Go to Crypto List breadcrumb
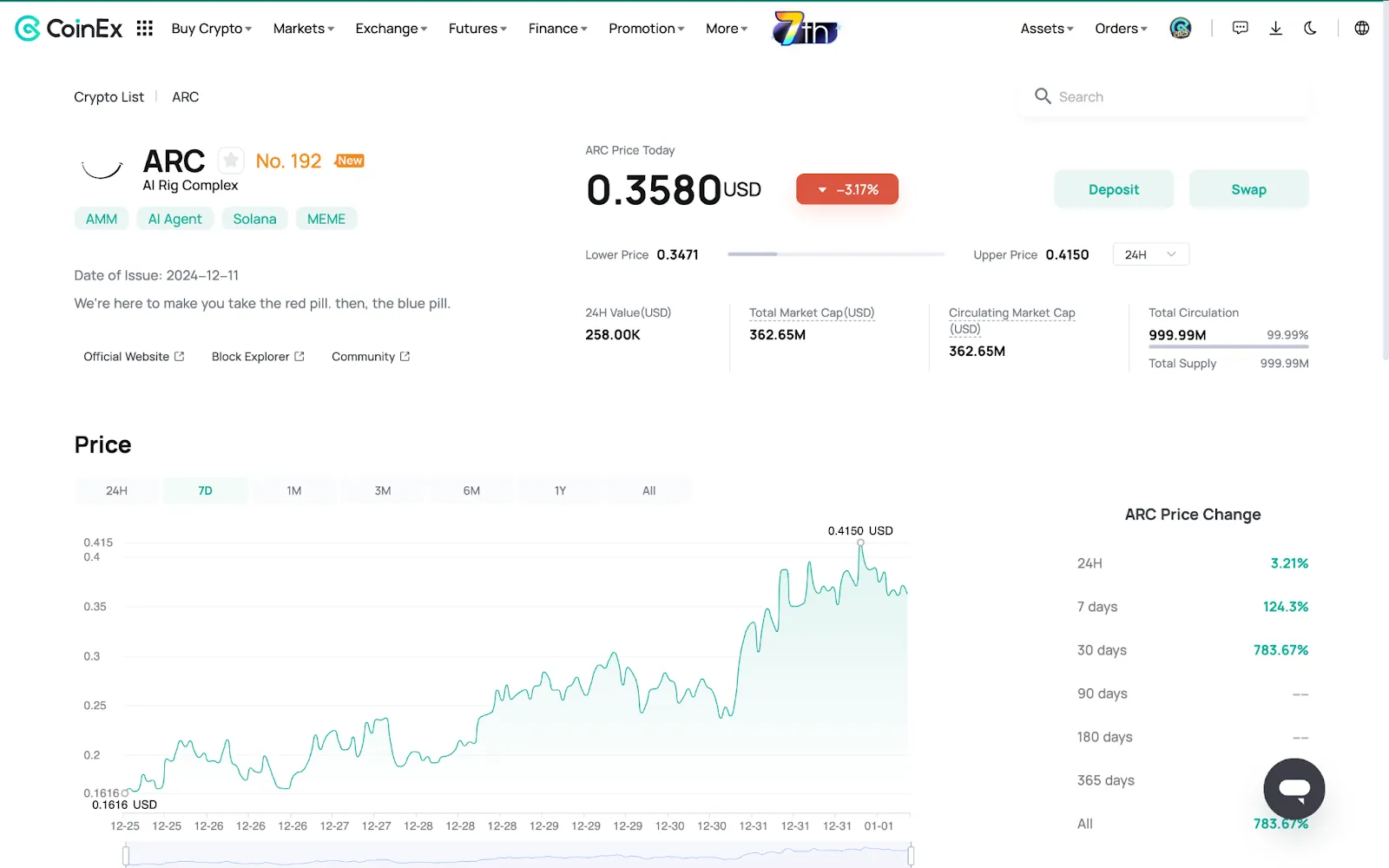This screenshot has height=868, width=1389. tap(109, 96)
